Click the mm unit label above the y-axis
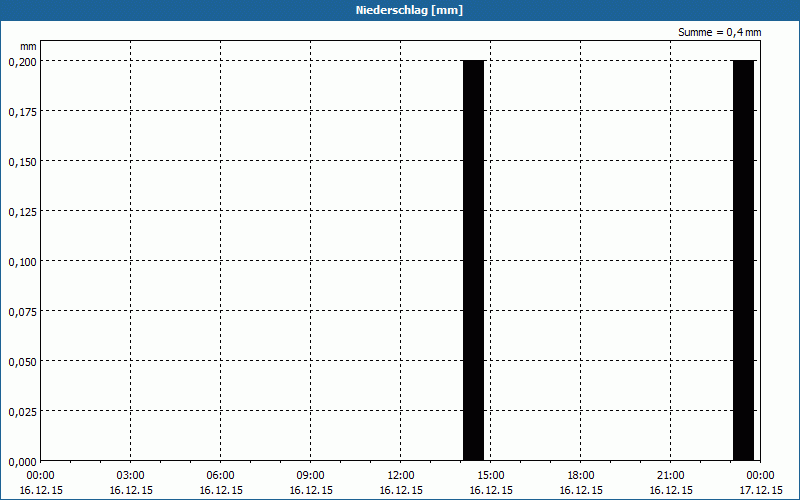This screenshot has width=800, height=500. click(28, 46)
